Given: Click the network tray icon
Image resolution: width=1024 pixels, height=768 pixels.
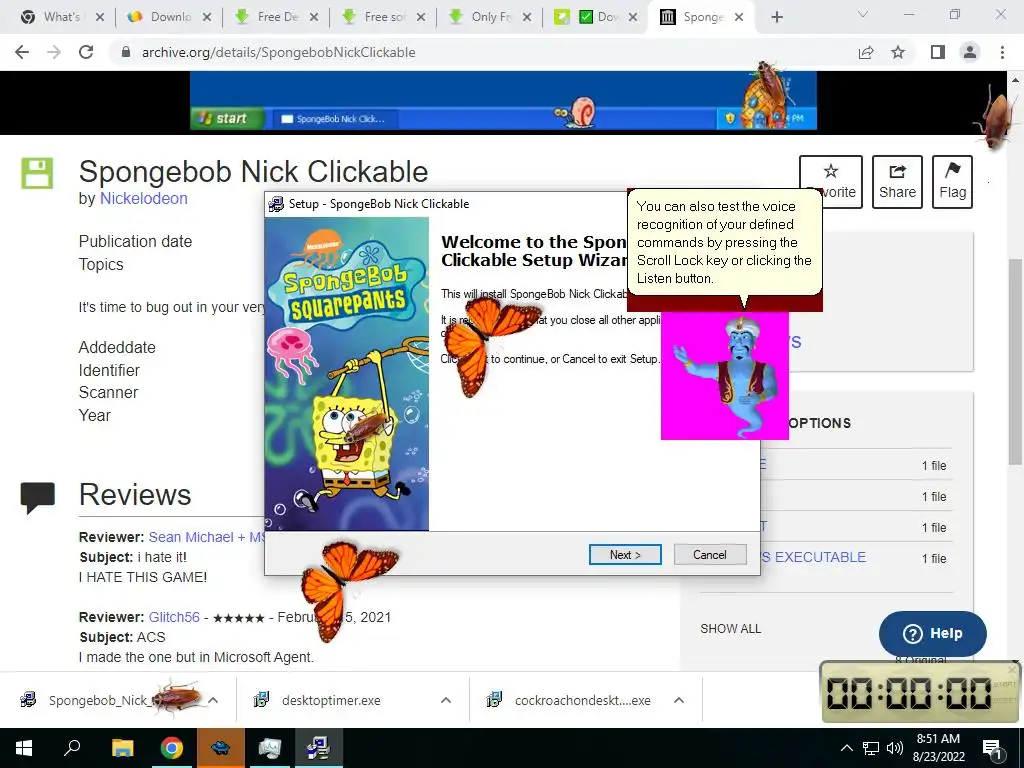Looking at the screenshot, I should pyautogui.click(x=871, y=748).
